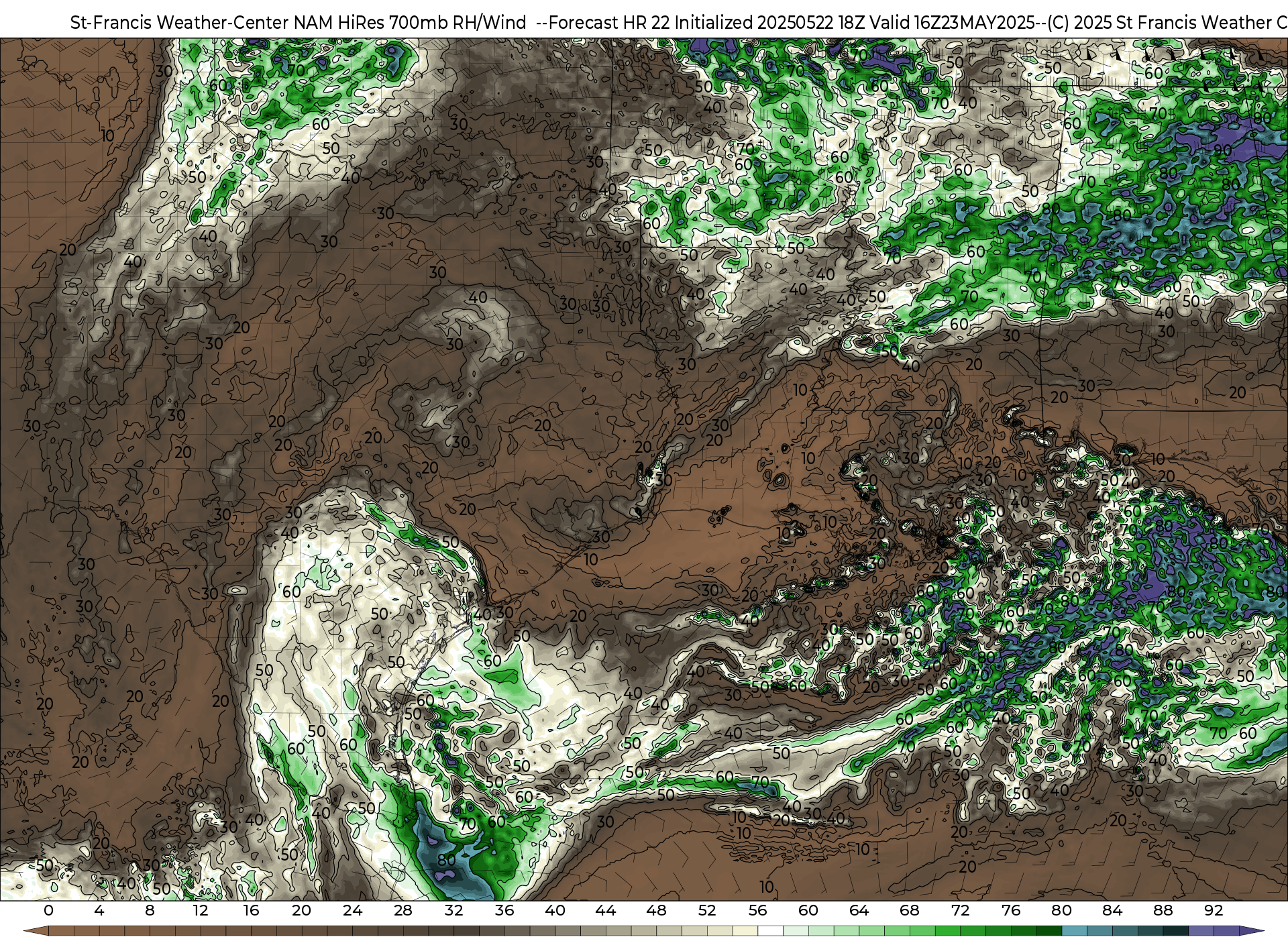Click the colorbar label 80

tap(1062, 911)
